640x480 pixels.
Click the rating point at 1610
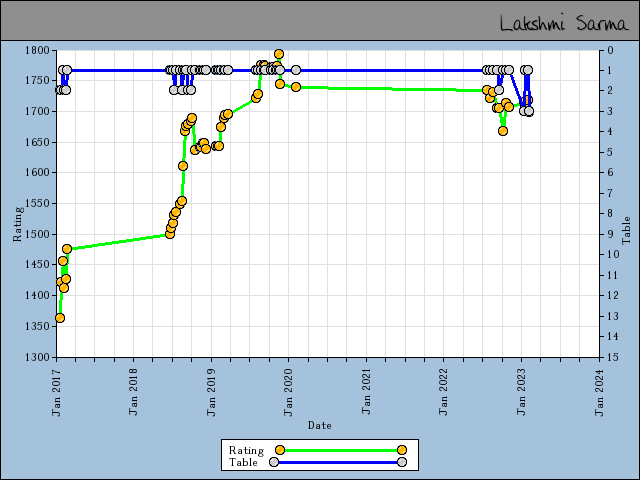183,166
